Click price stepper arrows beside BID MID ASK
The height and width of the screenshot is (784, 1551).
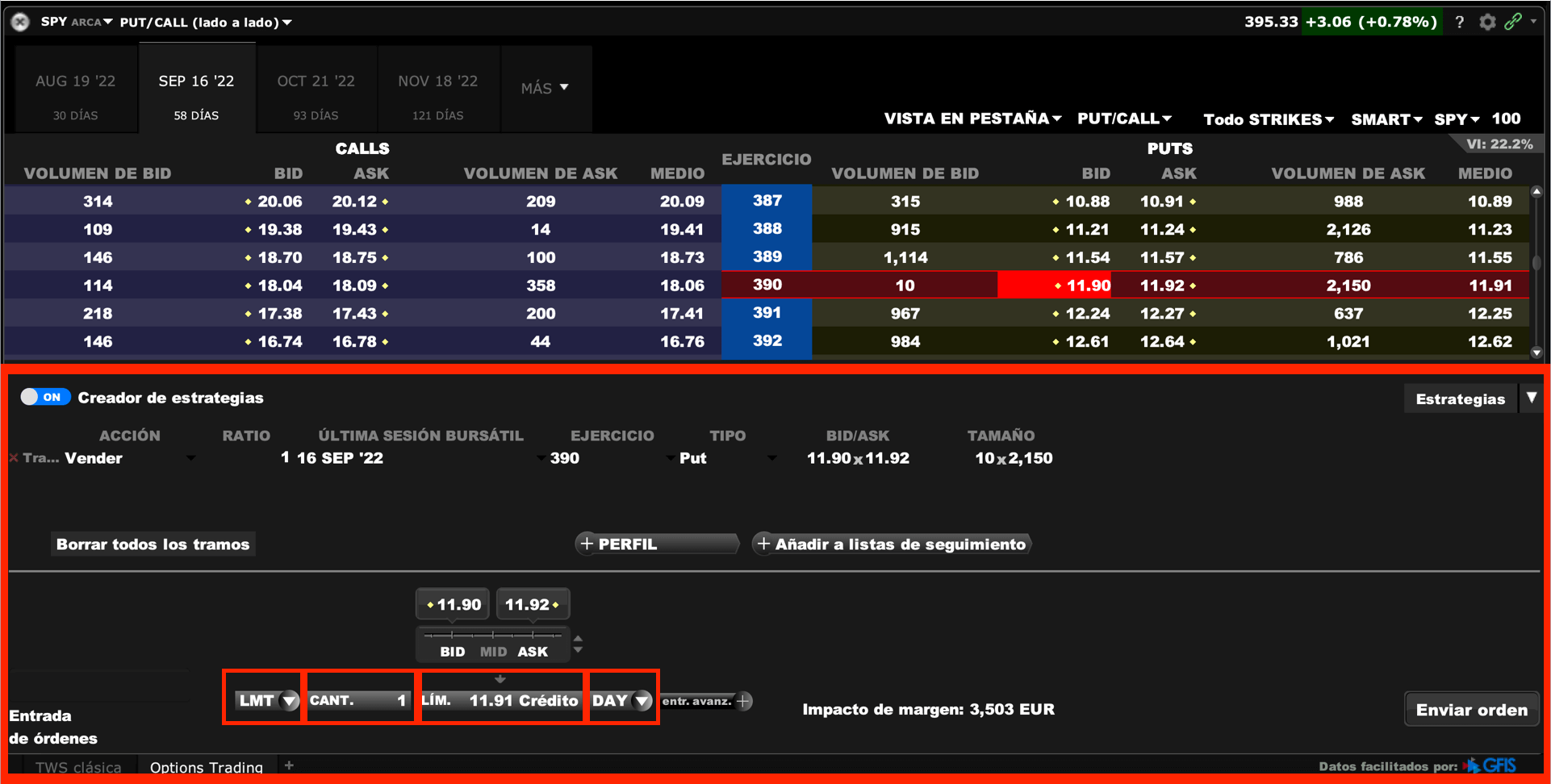click(578, 644)
